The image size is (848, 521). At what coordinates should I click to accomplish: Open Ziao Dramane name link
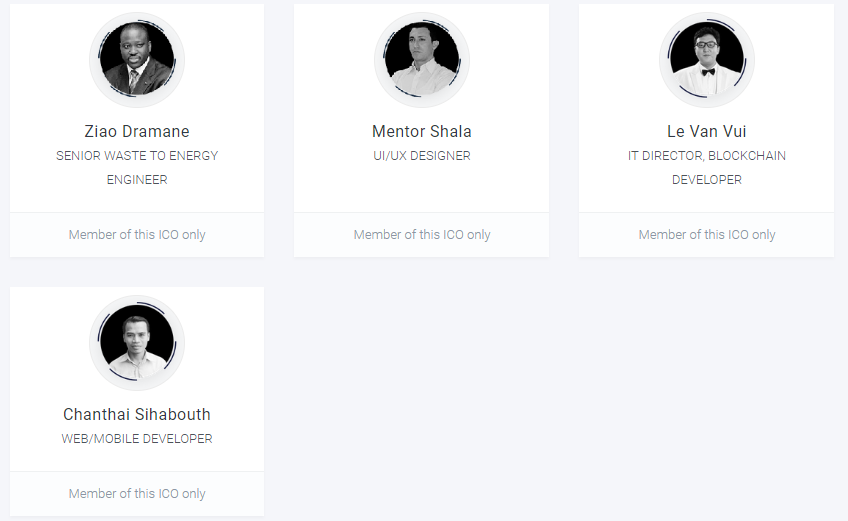click(137, 131)
